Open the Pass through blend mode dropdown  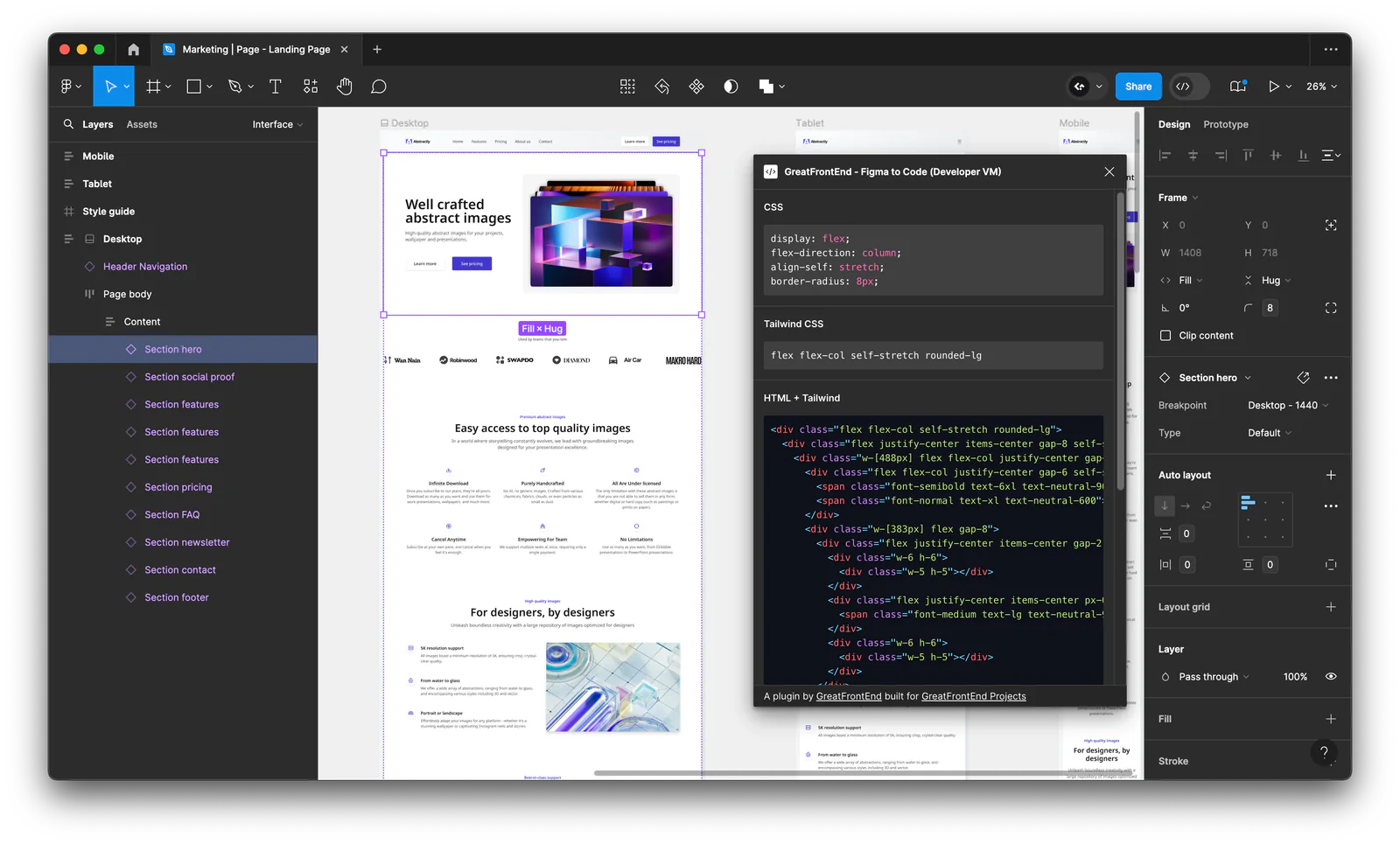pyautogui.click(x=1214, y=677)
